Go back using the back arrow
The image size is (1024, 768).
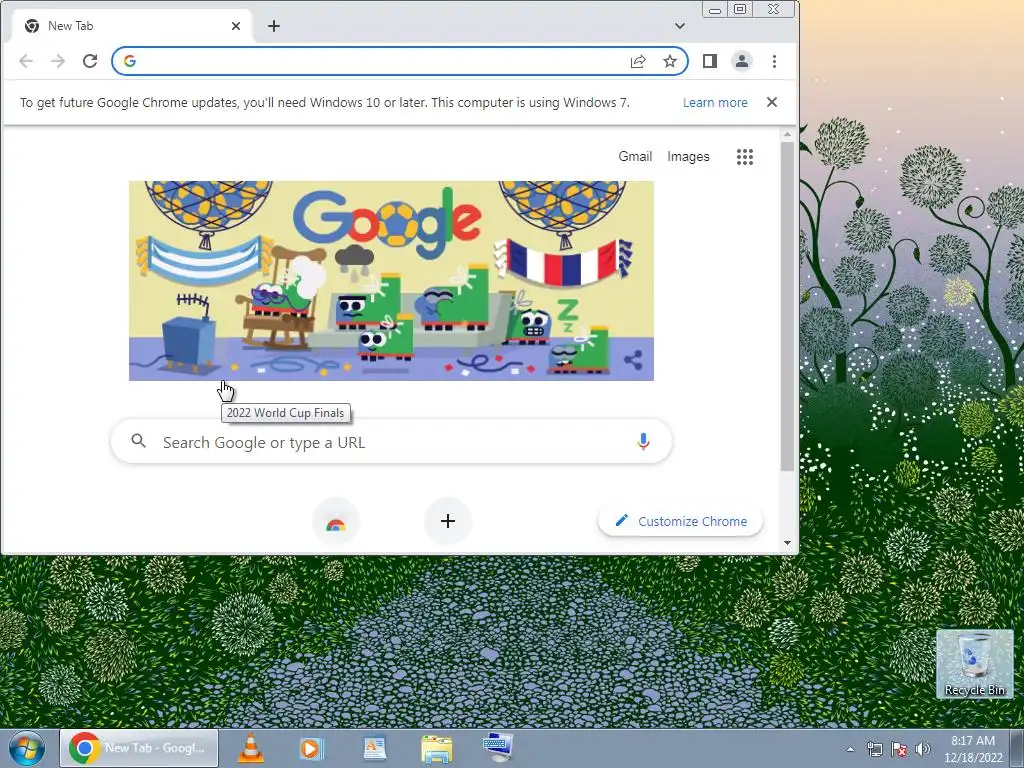point(26,61)
